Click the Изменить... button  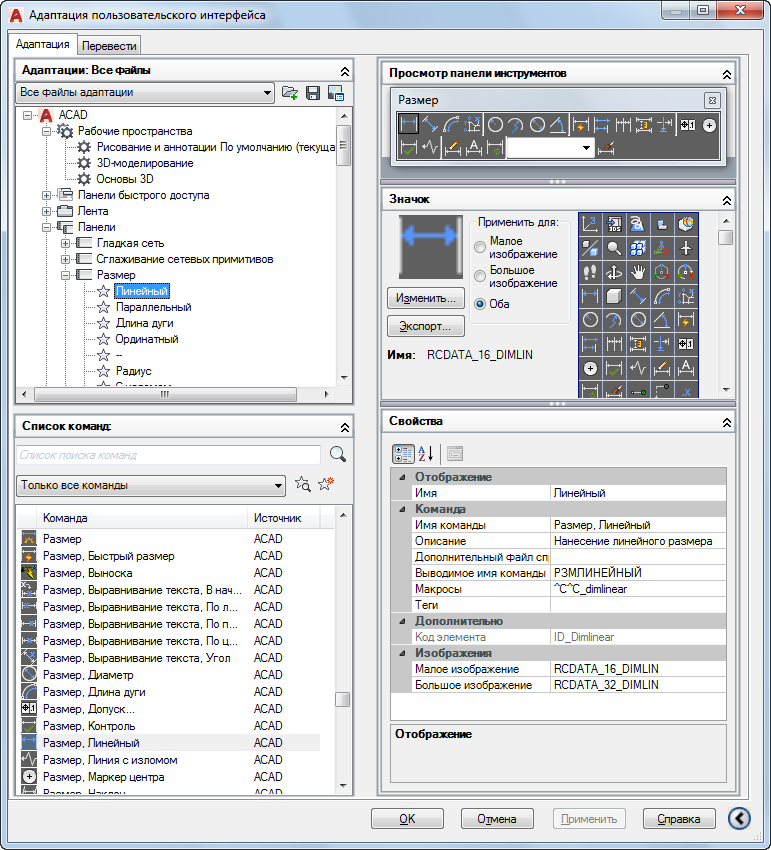(426, 298)
